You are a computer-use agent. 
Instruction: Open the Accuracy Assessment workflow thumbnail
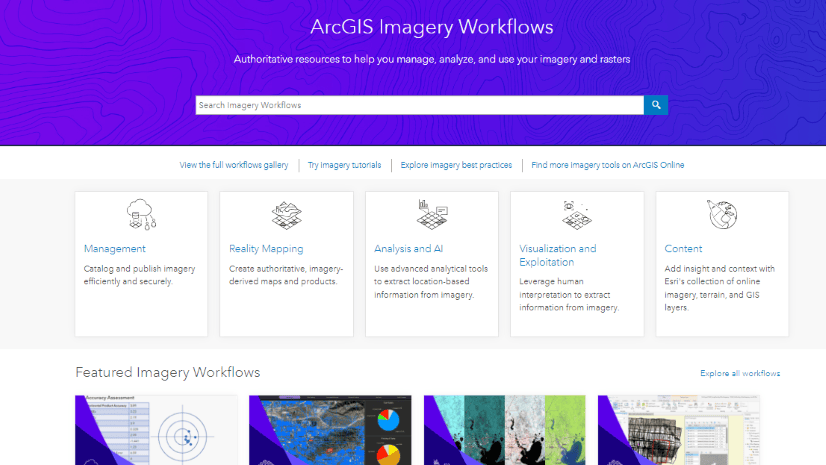pos(156,430)
